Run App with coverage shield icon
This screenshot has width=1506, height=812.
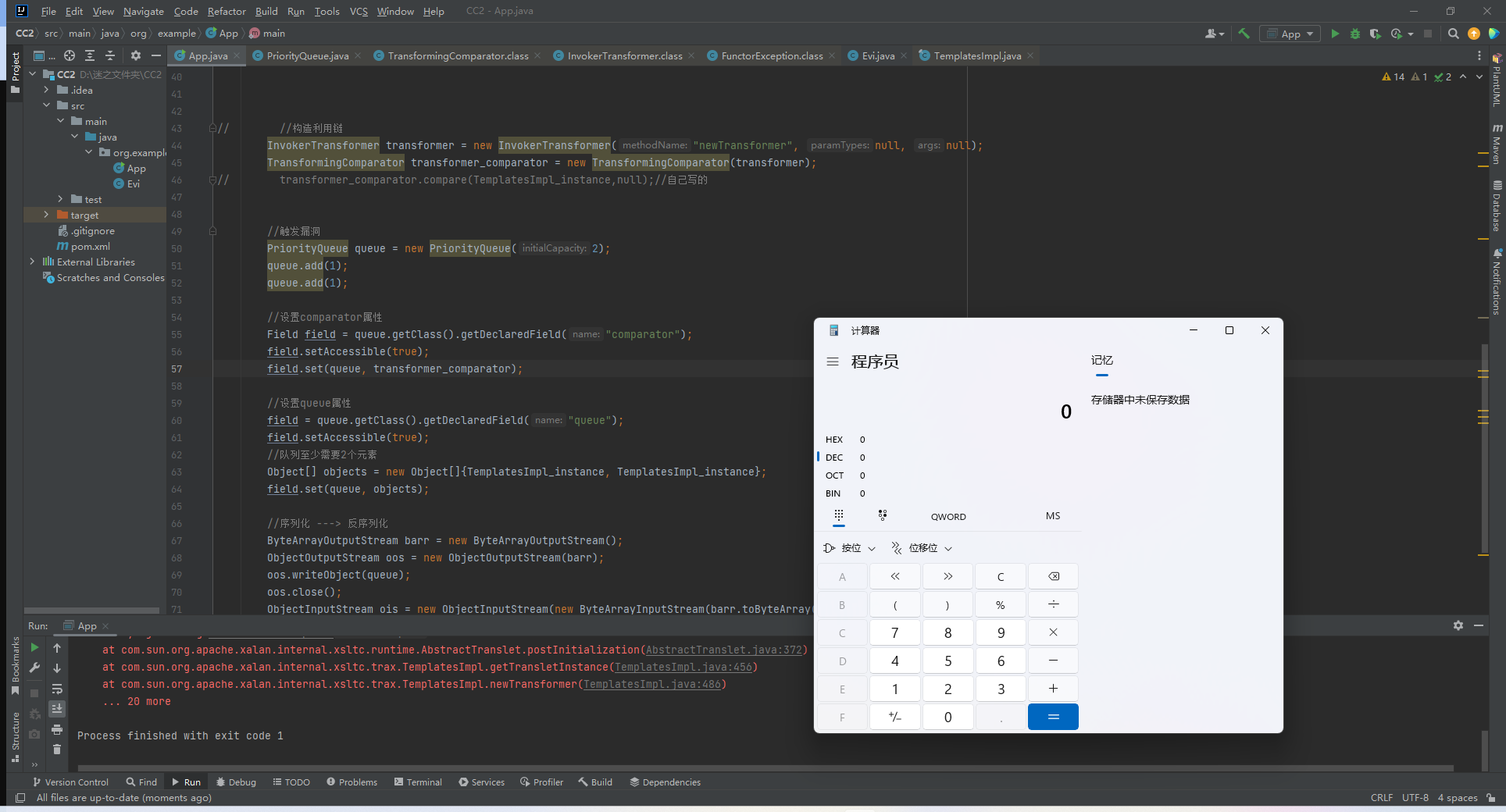(x=1375, y=34)
